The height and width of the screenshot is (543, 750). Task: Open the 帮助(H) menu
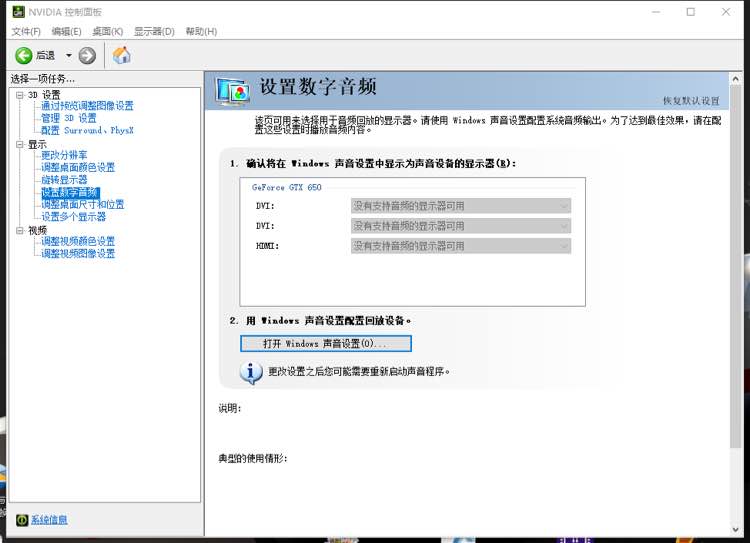tap(201, 32)
